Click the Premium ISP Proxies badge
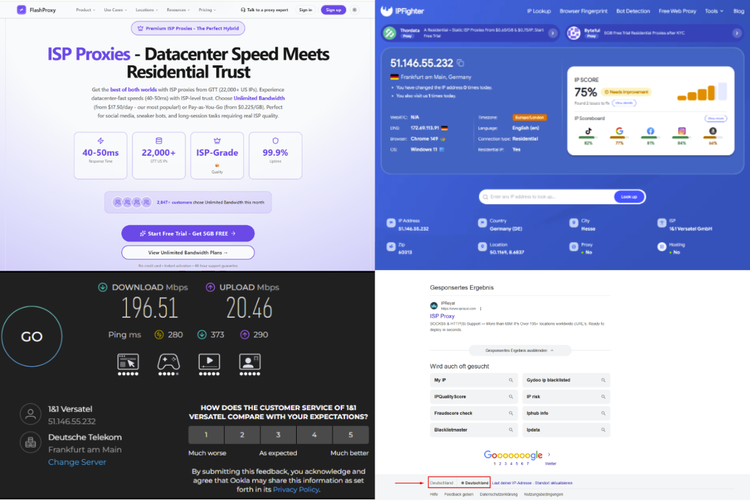 [188, 28]
